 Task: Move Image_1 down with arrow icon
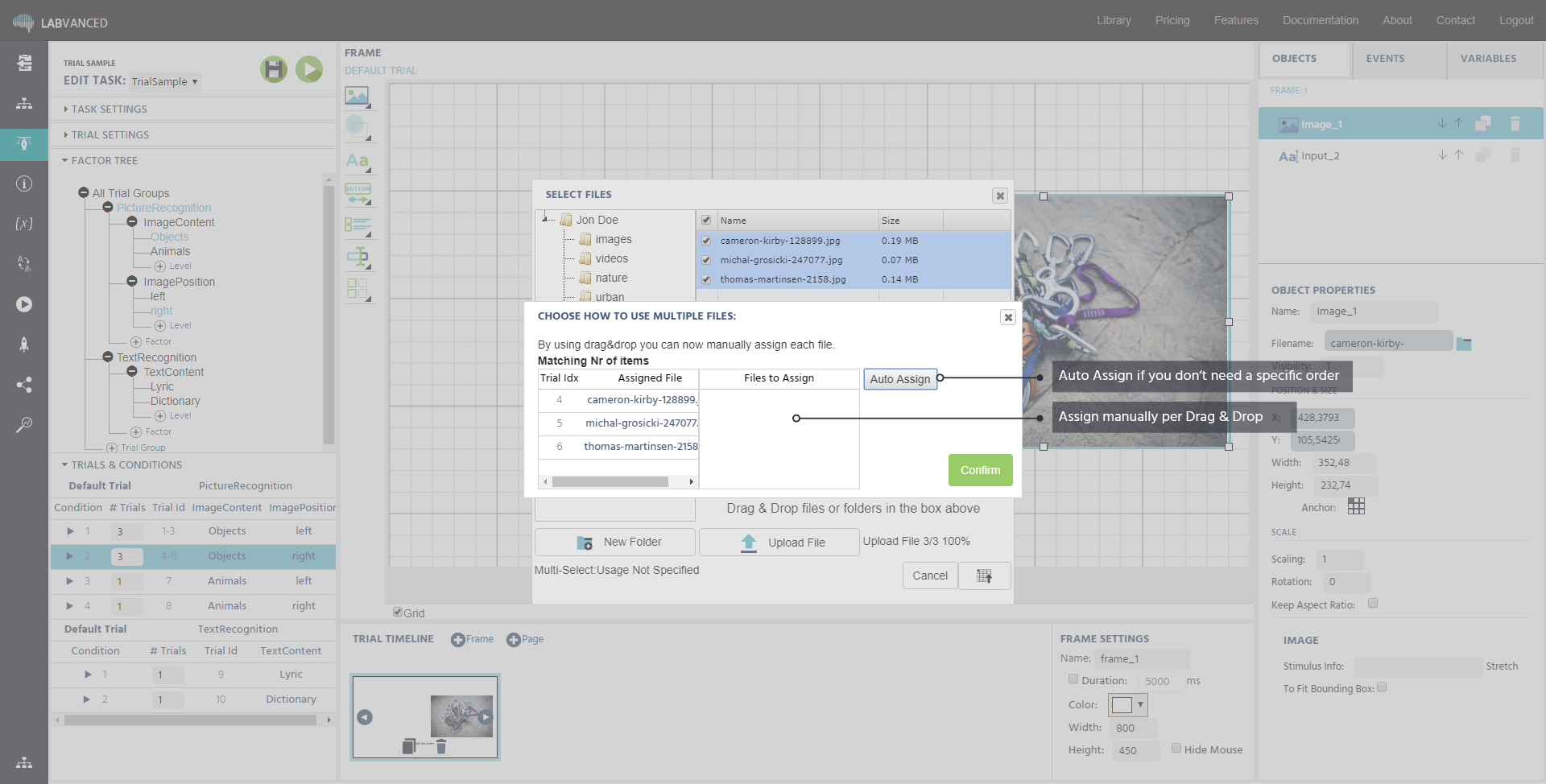pos(1442,123)
